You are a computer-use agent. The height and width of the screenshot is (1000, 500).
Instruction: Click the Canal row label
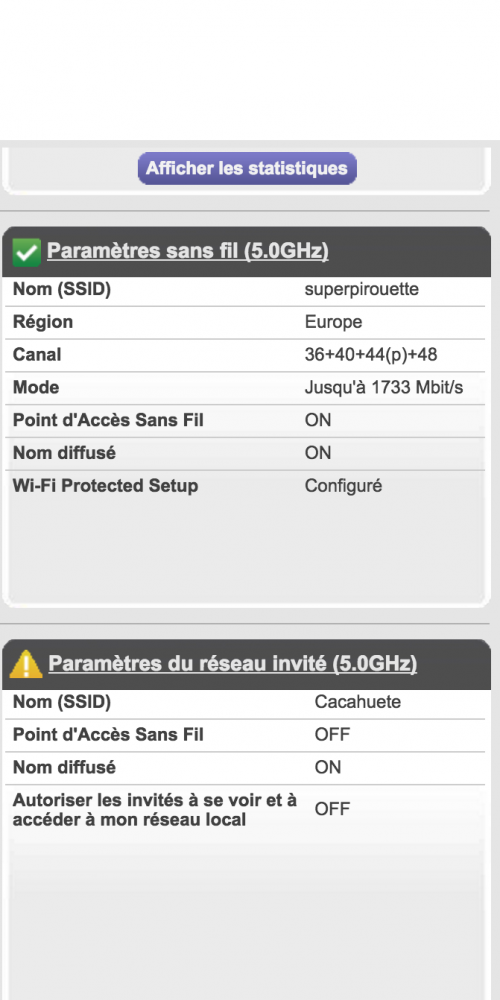pos(37,355)
